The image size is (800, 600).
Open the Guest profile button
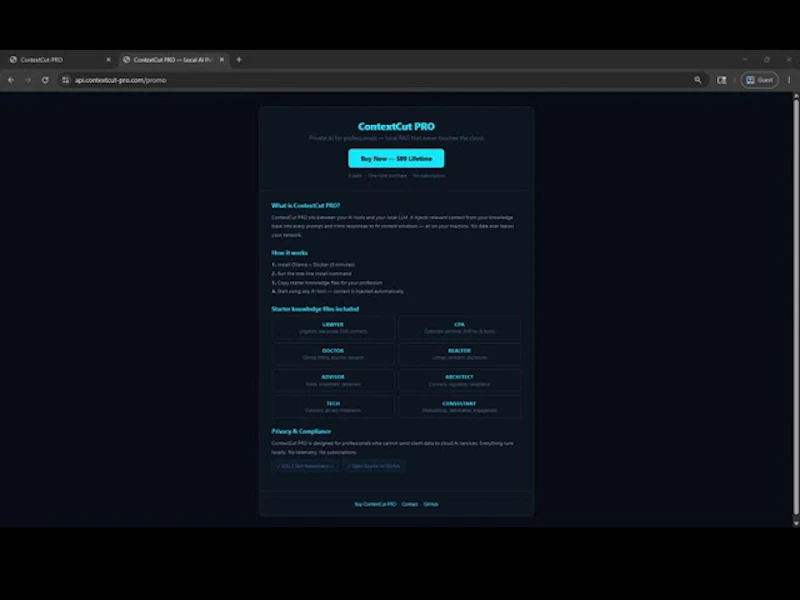click(x=759, y=80)
